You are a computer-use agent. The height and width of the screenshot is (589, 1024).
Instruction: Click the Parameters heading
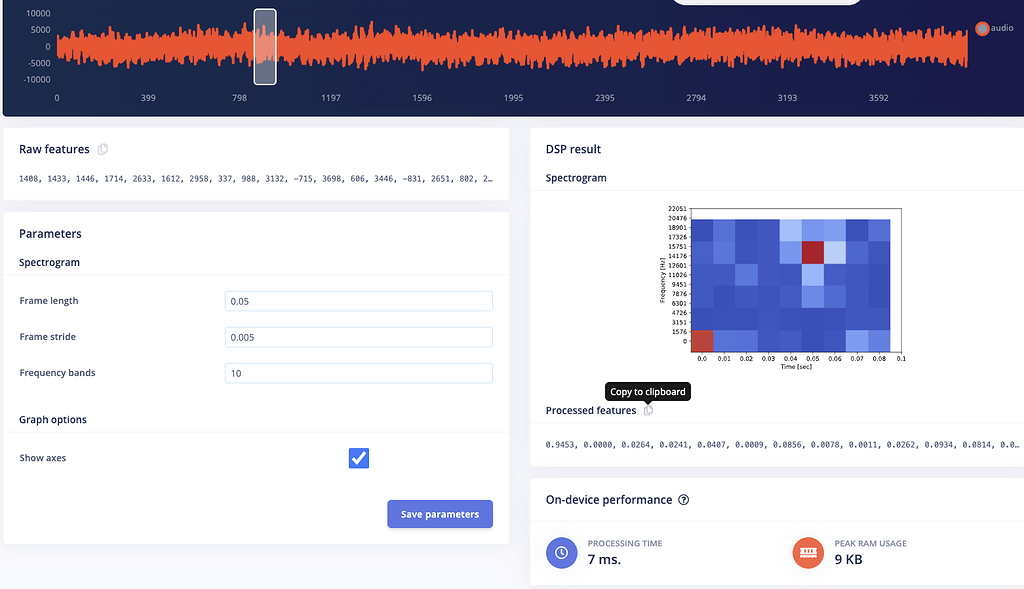coord(50,234)
